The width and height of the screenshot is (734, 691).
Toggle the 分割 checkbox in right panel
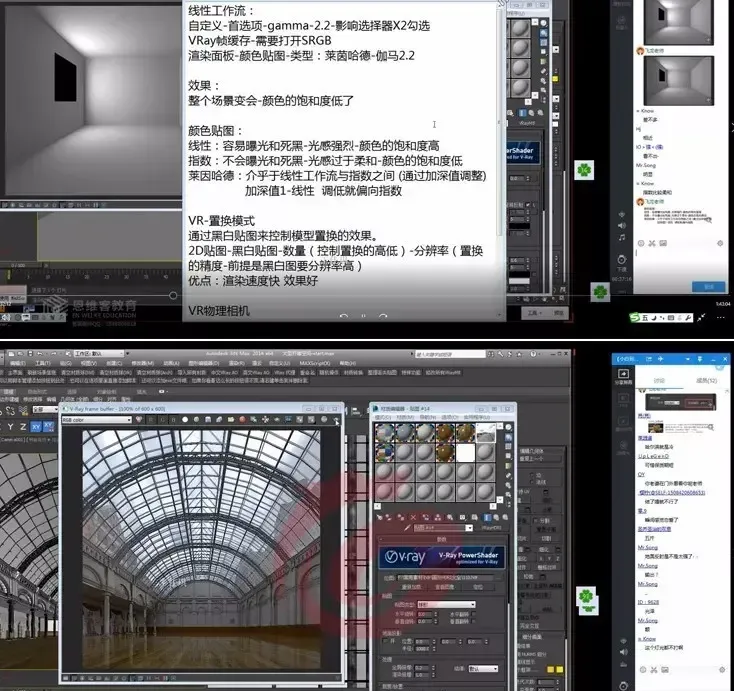point(536,520)
